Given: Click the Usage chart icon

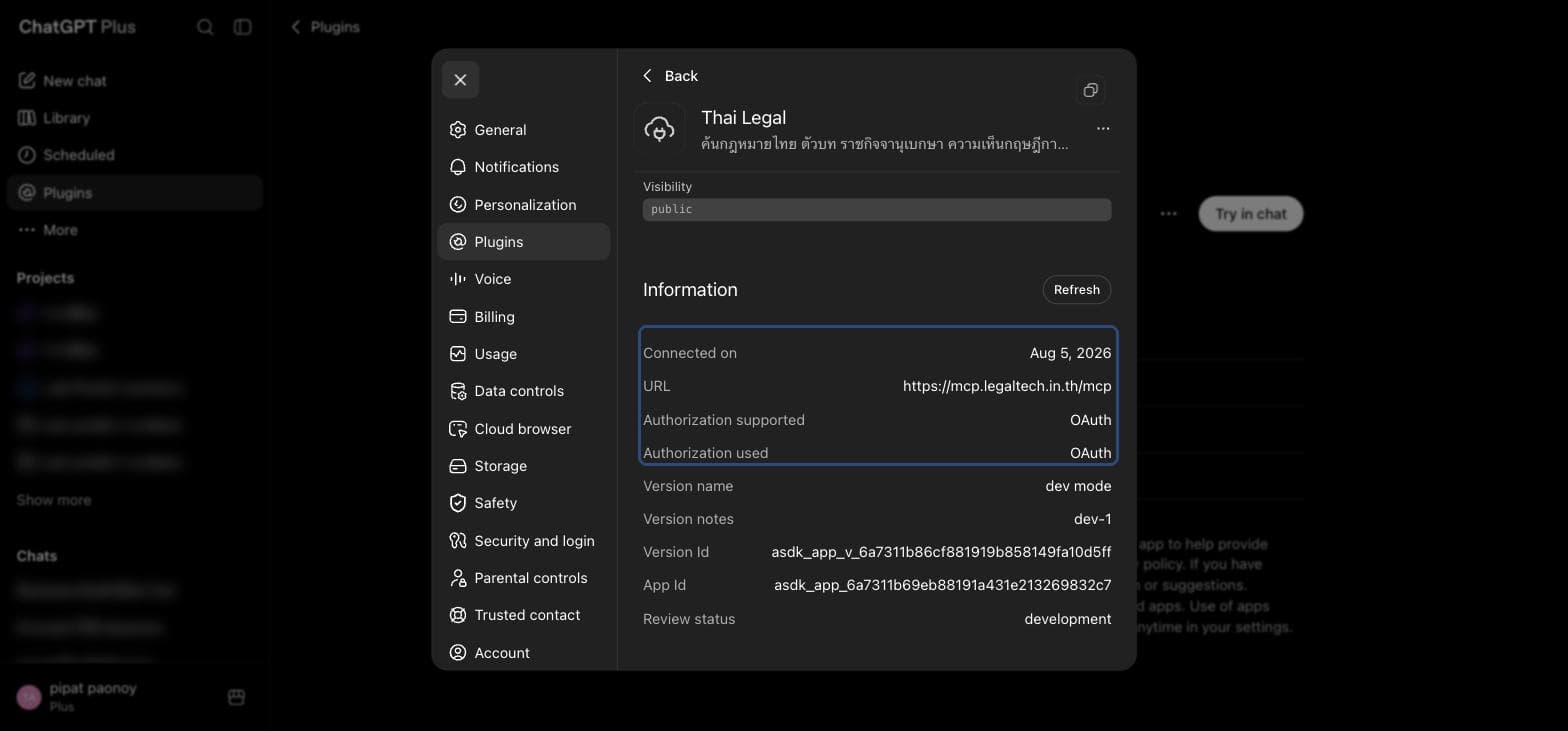Looking at the screenshot, I should [458, 354].
